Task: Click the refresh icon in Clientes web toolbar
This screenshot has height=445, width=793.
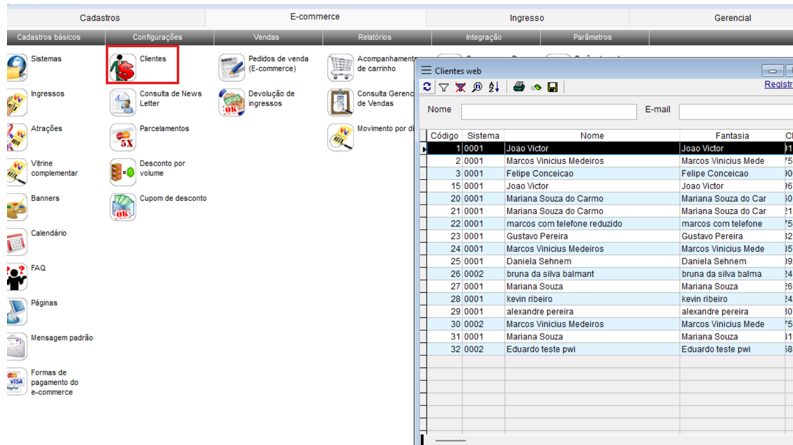Action: (x=428, y=88)
